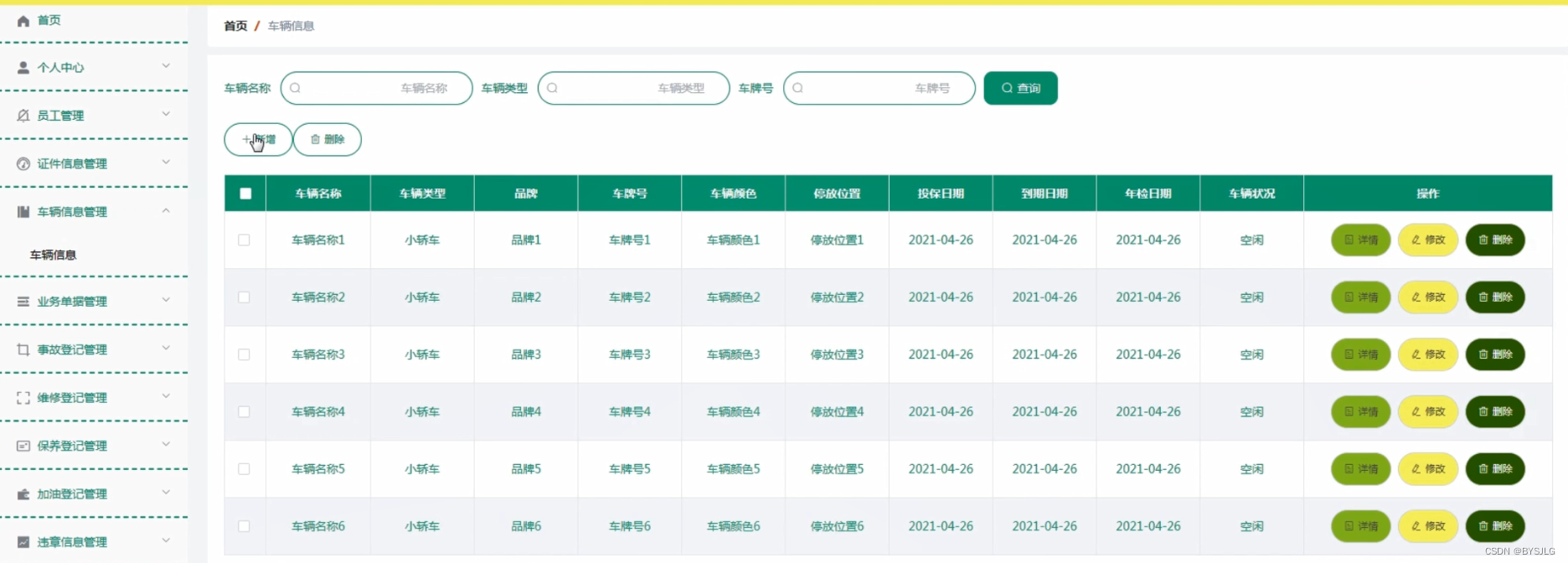Click 修改 for row 车辆名称1
Screen dimensions: 1568x563
coord(1428,240)
